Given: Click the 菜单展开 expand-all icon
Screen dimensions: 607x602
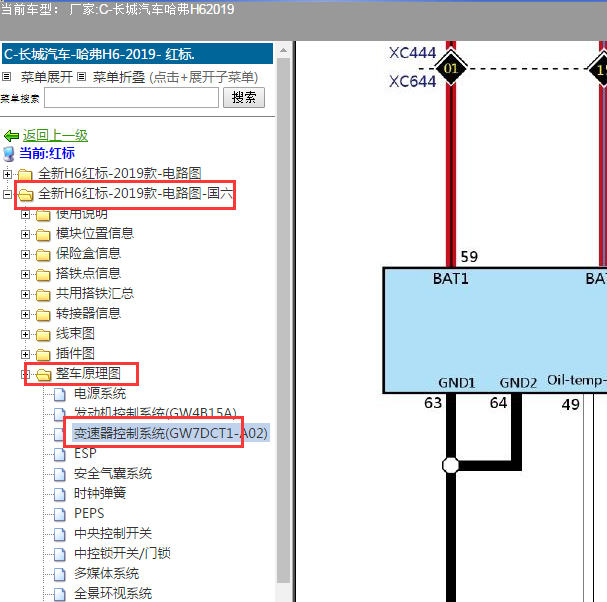Looking at the screenshot, I should (7, 77).
